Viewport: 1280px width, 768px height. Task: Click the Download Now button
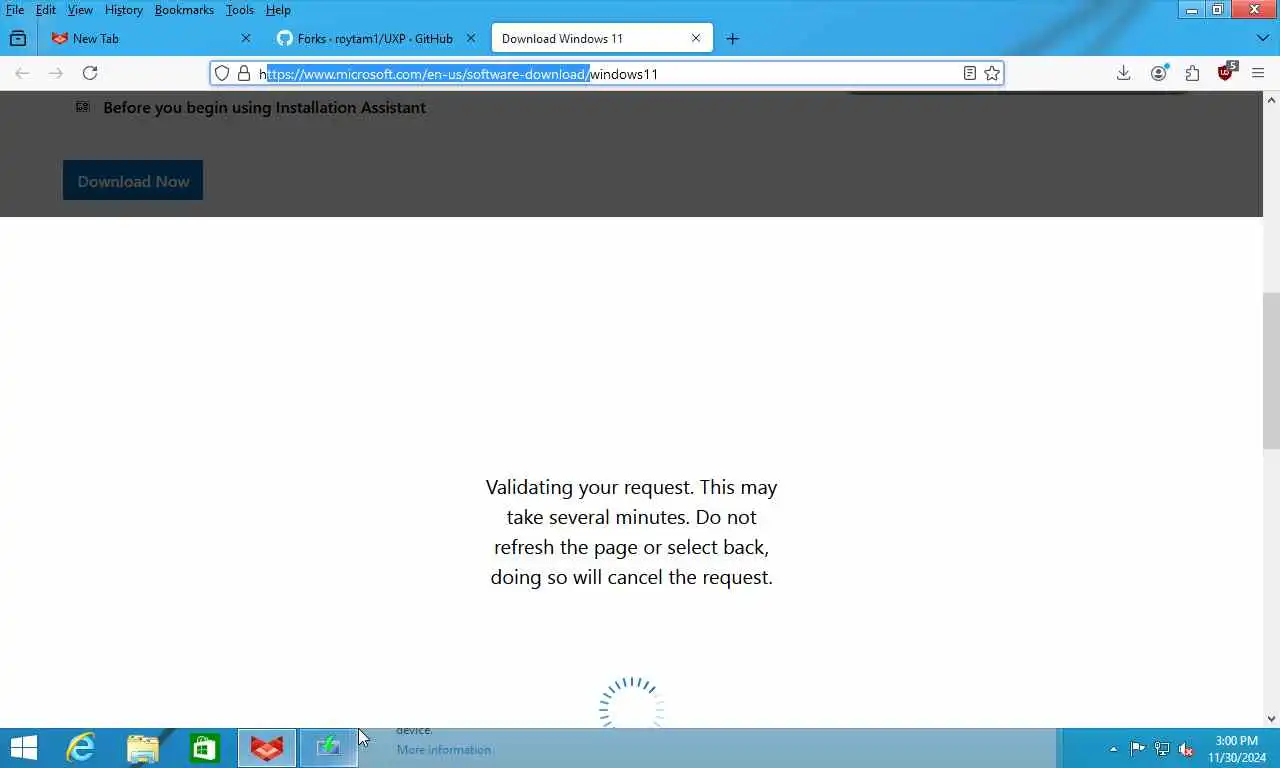pos(133,180)
